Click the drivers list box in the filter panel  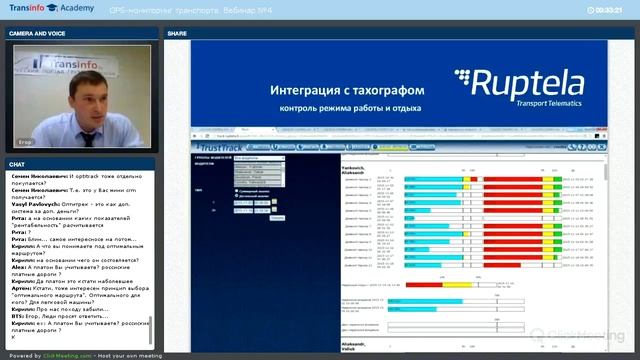pos(259,175)
